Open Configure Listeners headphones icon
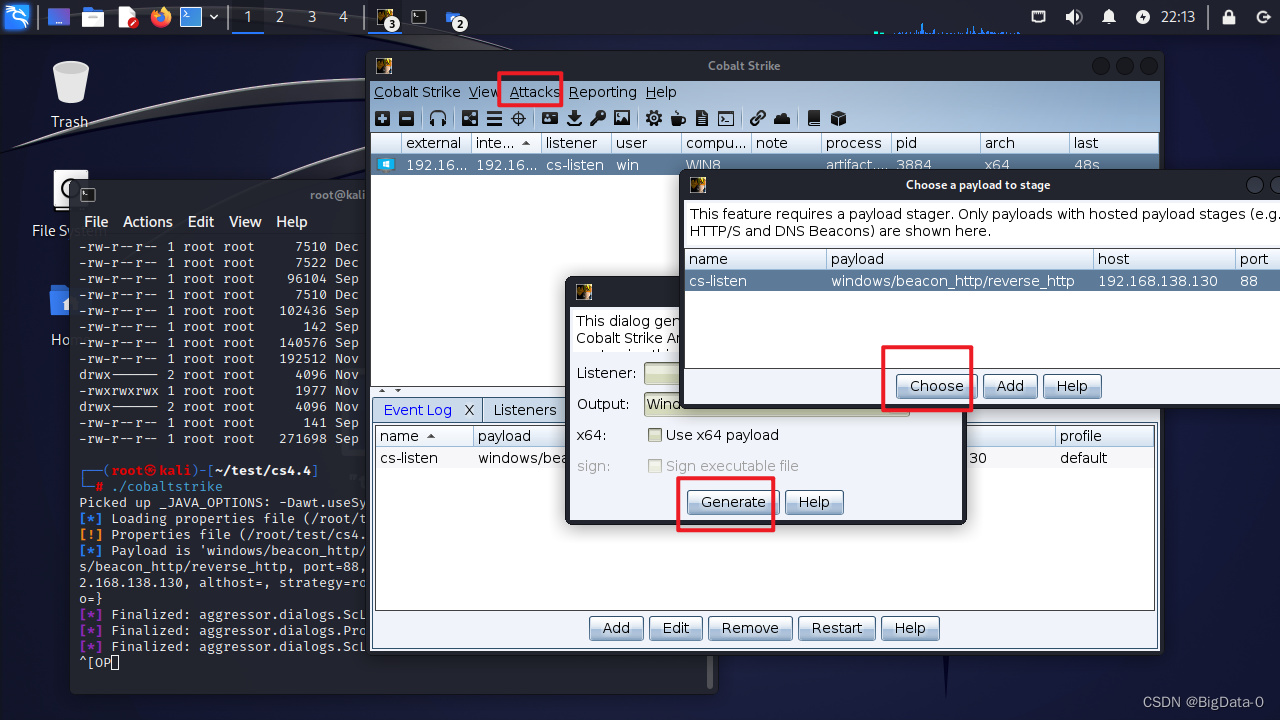Screen dimensions: 1280x720 click(x=438, y=118)
